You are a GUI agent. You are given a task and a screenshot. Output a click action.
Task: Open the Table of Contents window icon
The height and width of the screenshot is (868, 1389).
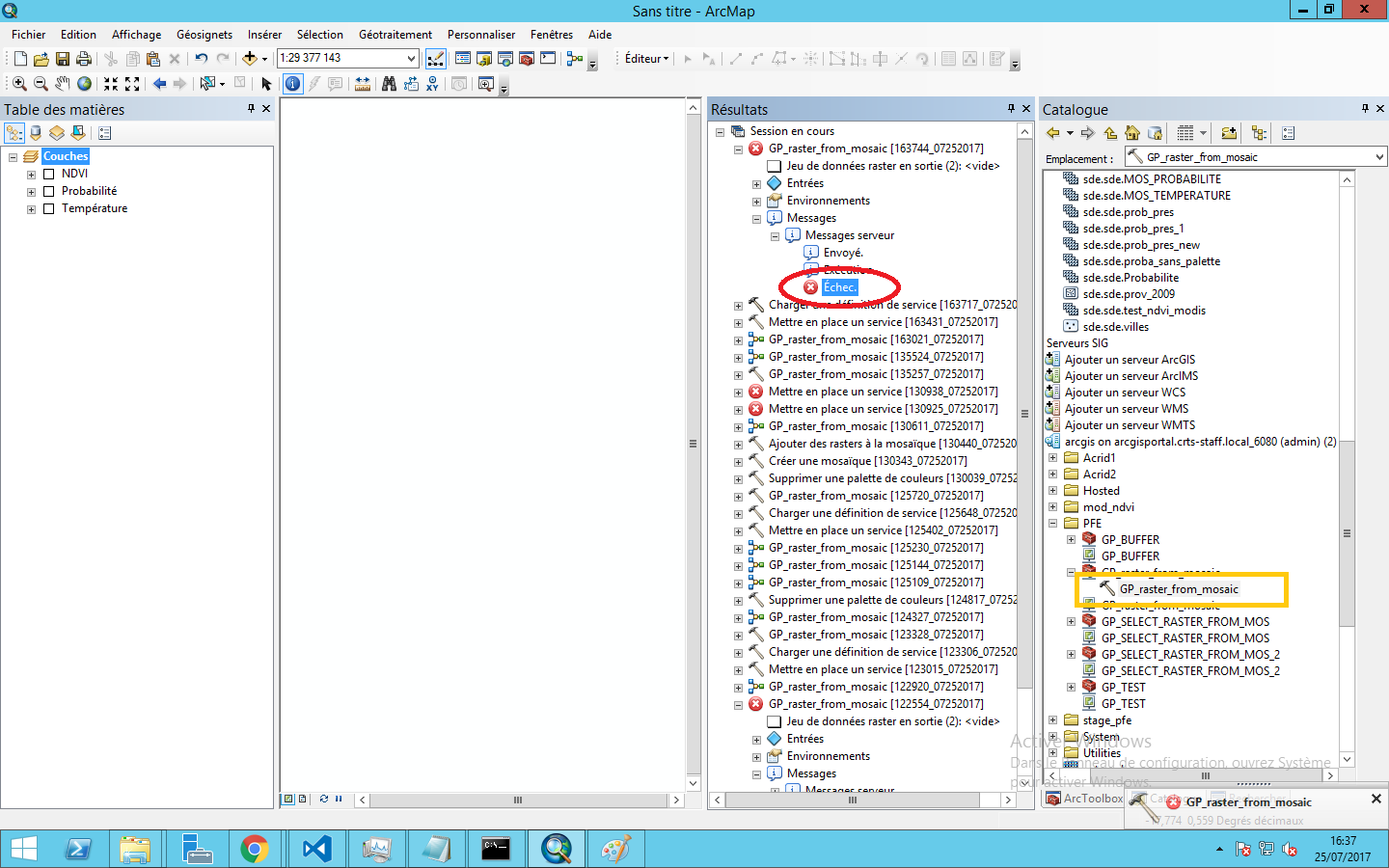(x=462, y=59)
